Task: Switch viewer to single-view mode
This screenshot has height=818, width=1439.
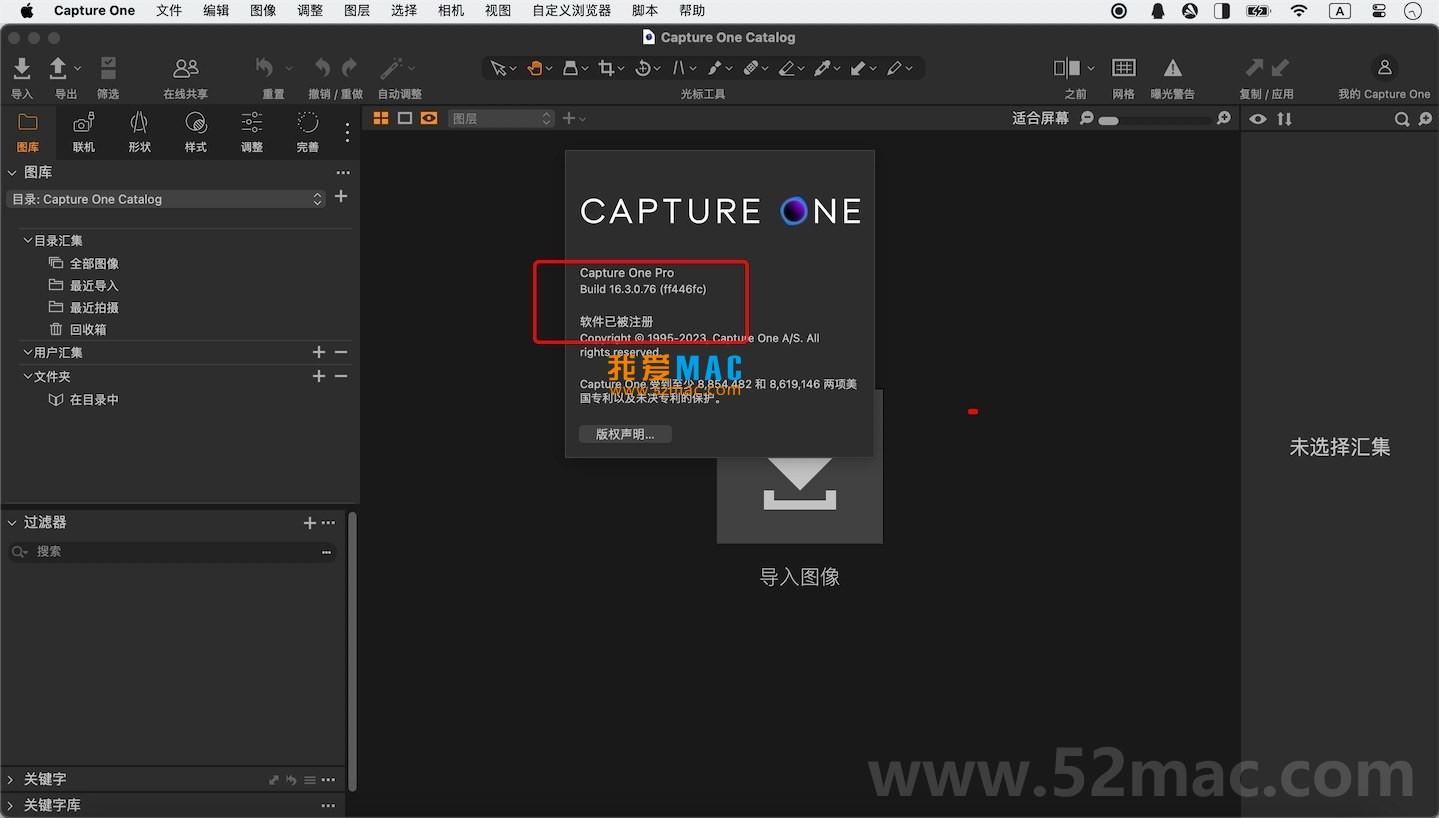Action: pos(405,118)
